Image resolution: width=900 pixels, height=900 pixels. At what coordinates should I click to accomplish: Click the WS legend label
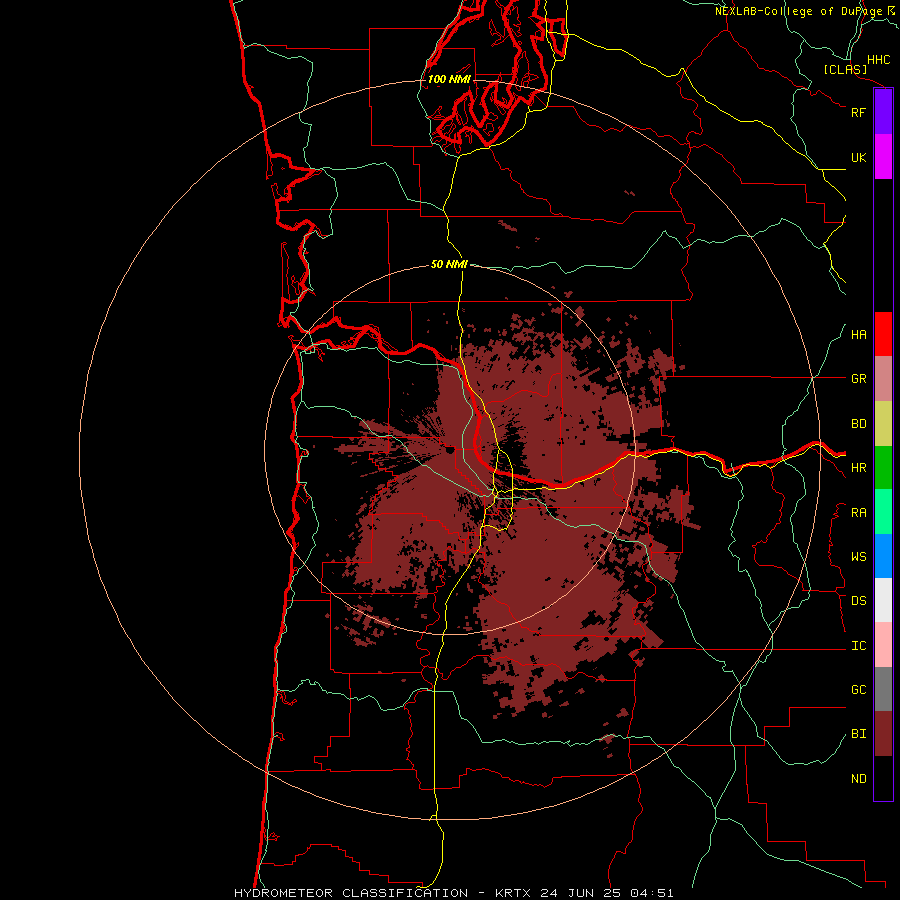(858, 557)
